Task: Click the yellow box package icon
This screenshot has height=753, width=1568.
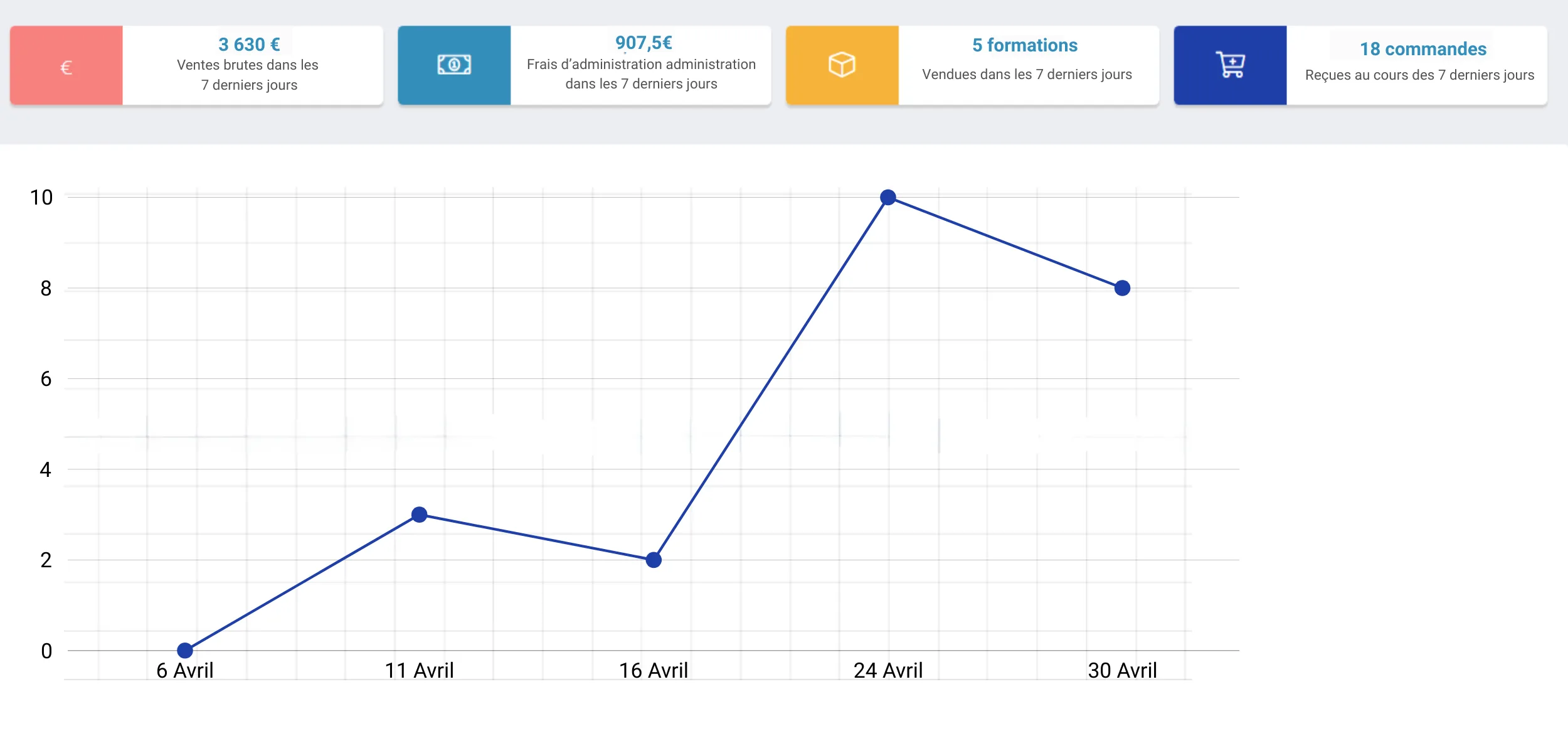Action: point(842,65)
